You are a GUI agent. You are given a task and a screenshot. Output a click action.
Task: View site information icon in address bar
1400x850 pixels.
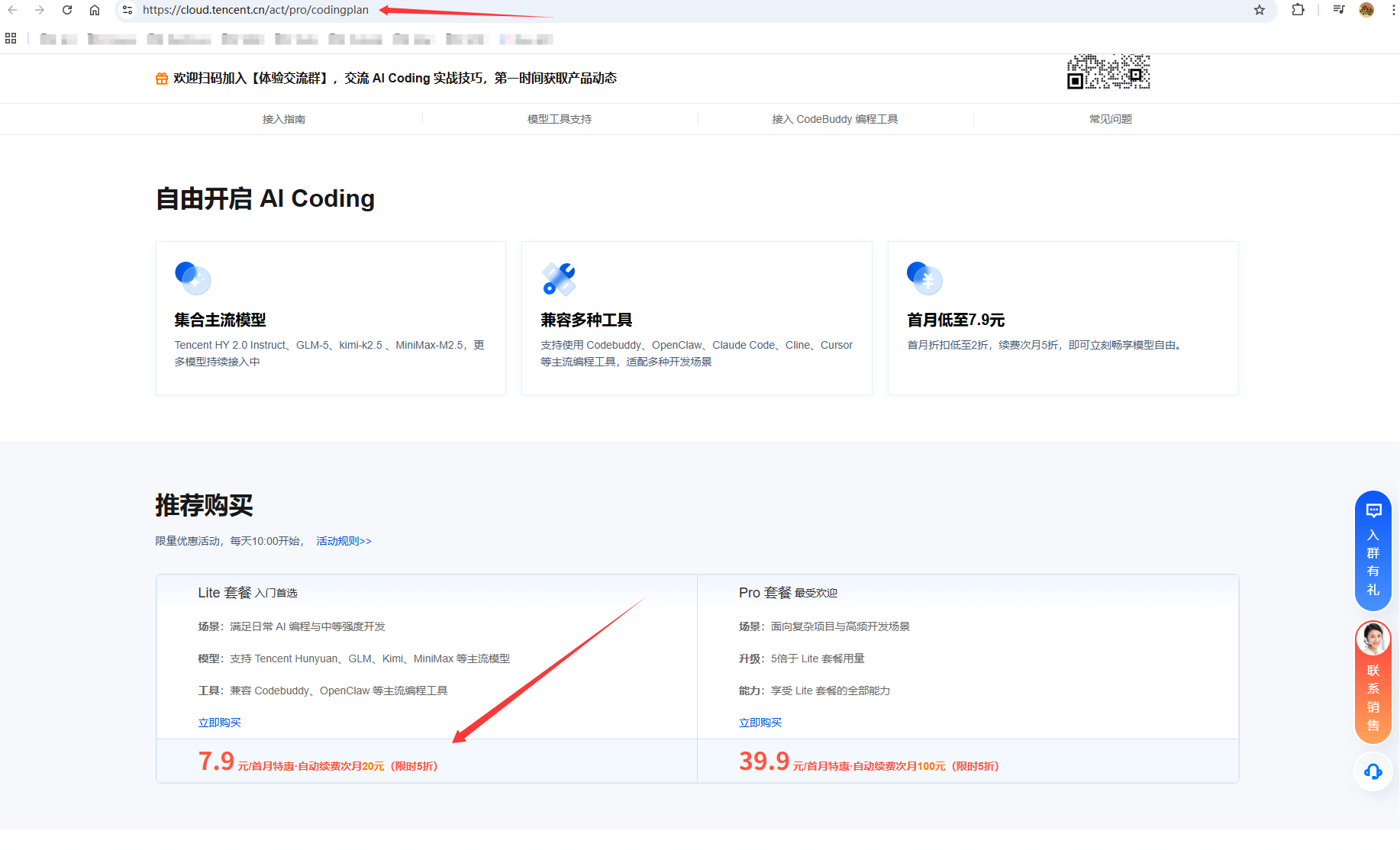[127, 10]
